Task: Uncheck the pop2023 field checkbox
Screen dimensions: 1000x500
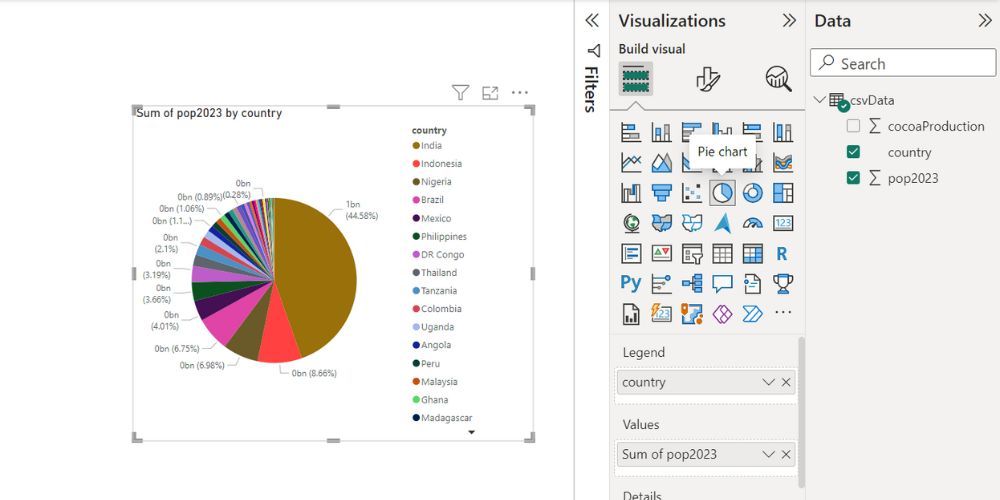Action: (x=853, y=178)
